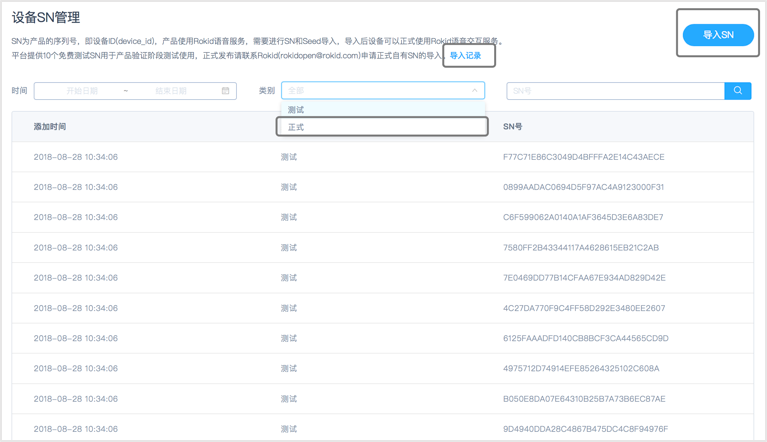767x442 pixels.
Task: Click the 开始日期 start date field
Action: point(82,90)
